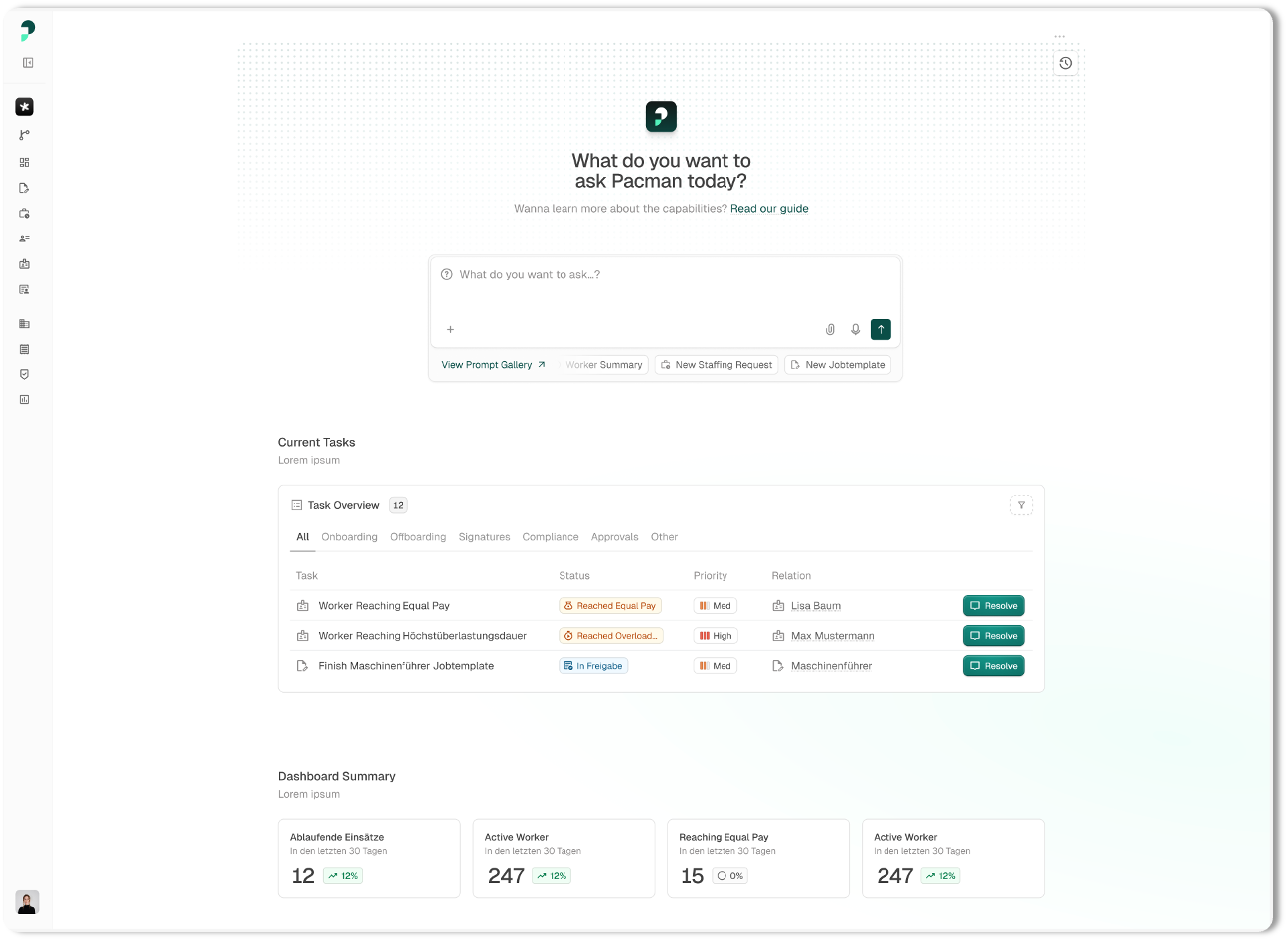Start voice input with the microphone icon
This screenshot has height=940, width=1288.
coord(856,330)
